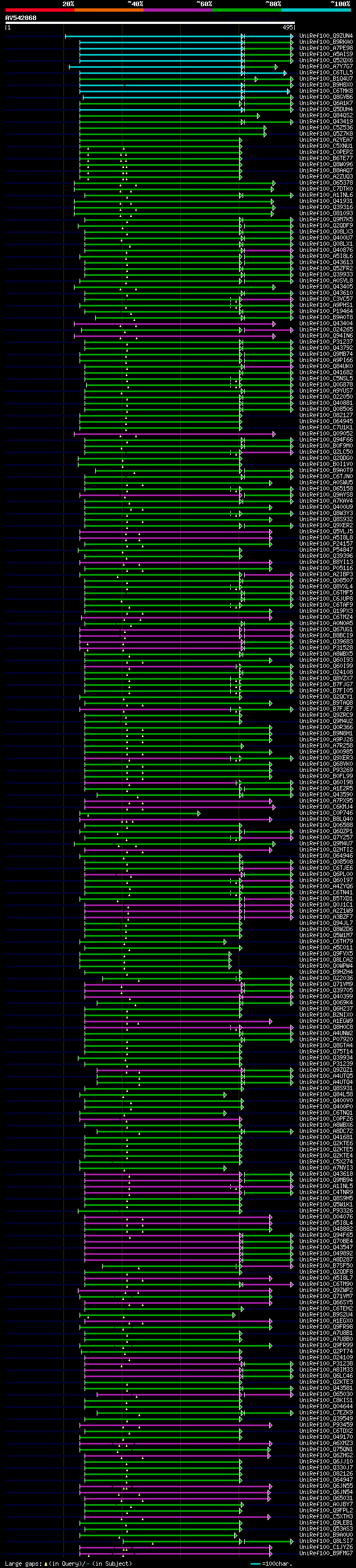356x1568 pixels.
Task: Open hit UniRef100_A5AIS9
Action: (326, 54)
